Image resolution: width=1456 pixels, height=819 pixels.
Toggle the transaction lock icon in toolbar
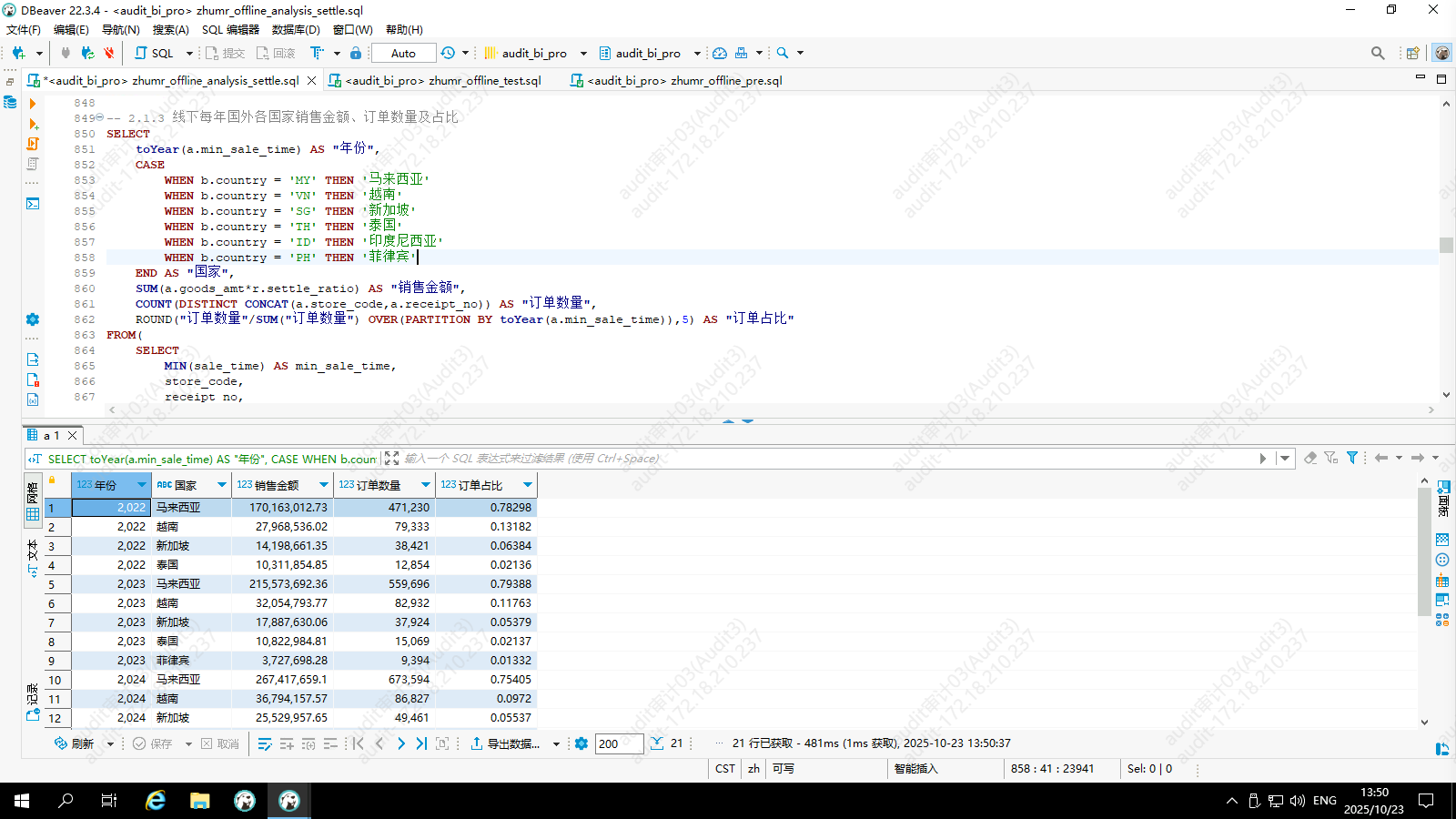(x=356, y=53)
